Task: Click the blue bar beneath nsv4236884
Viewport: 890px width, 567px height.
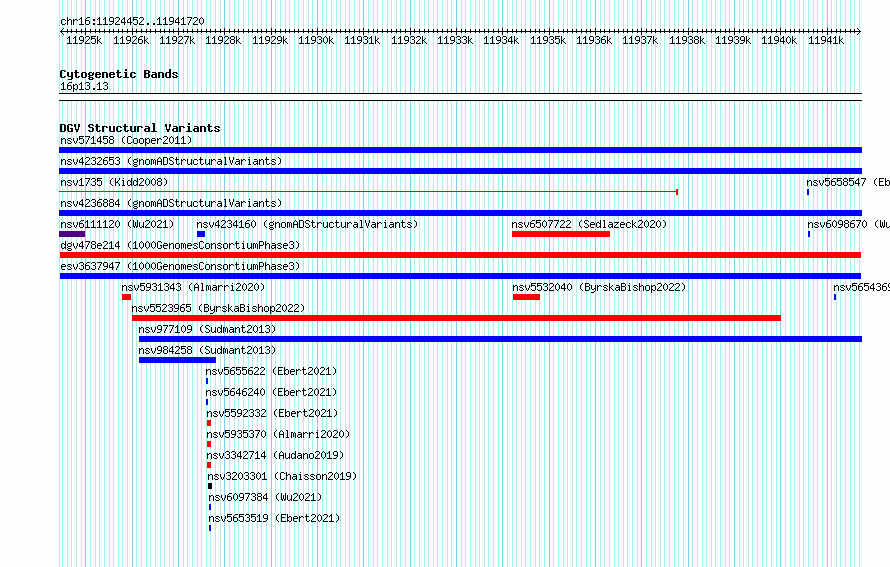Action: coord(460,213)
